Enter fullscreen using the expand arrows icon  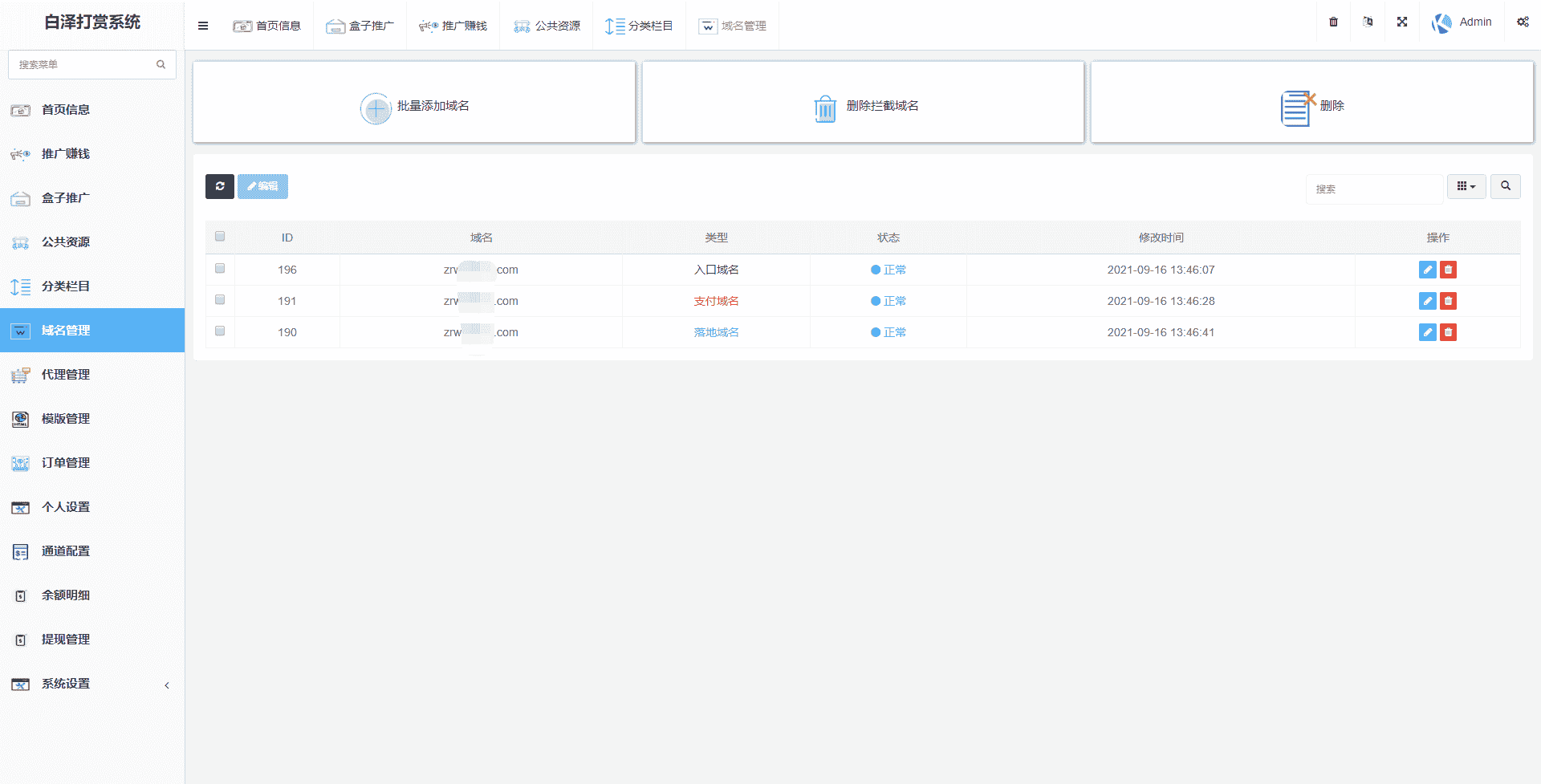1402,22
